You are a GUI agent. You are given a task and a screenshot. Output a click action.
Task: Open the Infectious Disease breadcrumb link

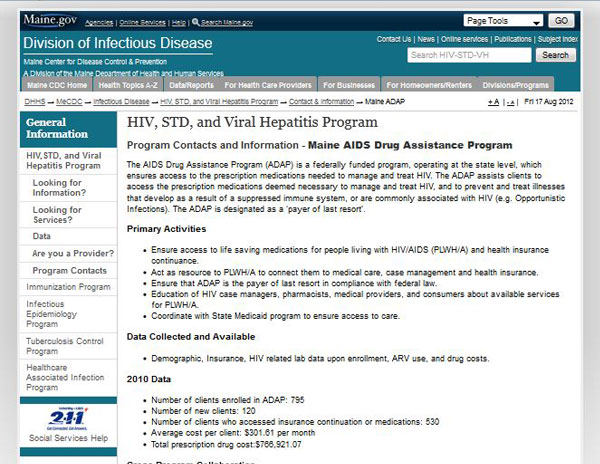[121, 102]
